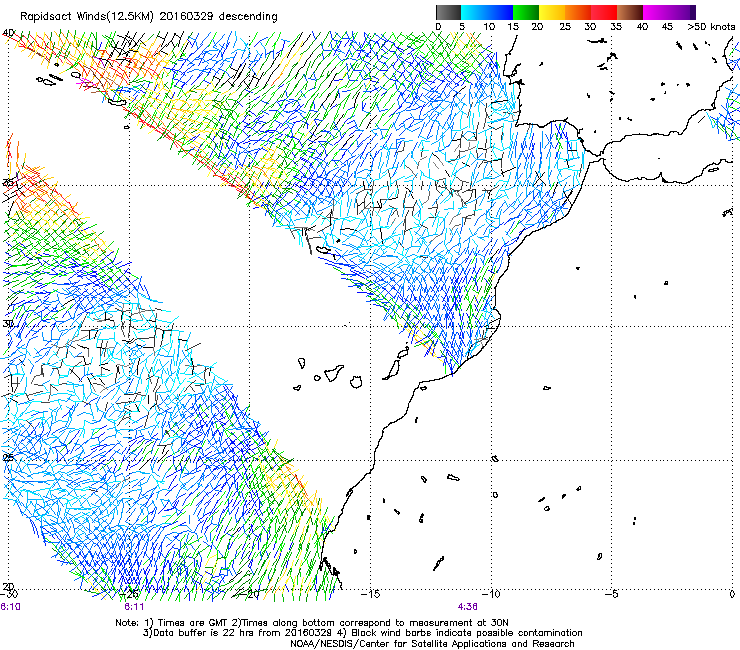Click the '-10' longitude axis label
The width and height of the screenshot is (740, 650).
(x=491, y=594)
